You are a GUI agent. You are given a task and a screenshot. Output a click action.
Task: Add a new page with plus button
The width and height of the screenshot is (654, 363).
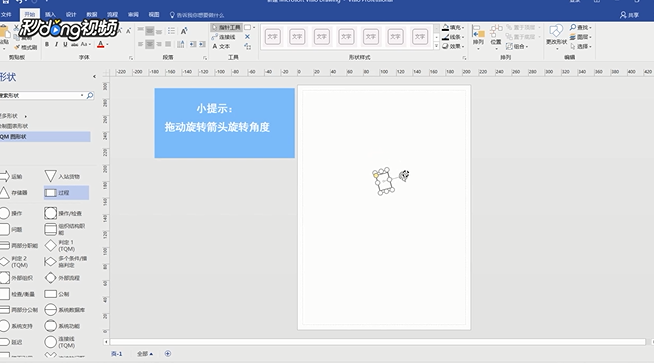[x=168, y=354]
